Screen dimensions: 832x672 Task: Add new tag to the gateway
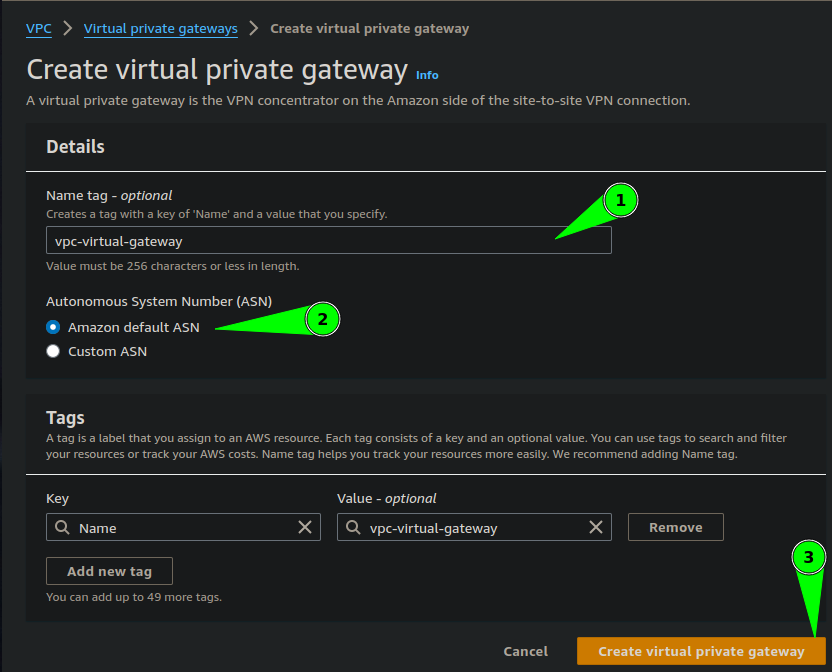pyautogui.click(x=109, y=571)
